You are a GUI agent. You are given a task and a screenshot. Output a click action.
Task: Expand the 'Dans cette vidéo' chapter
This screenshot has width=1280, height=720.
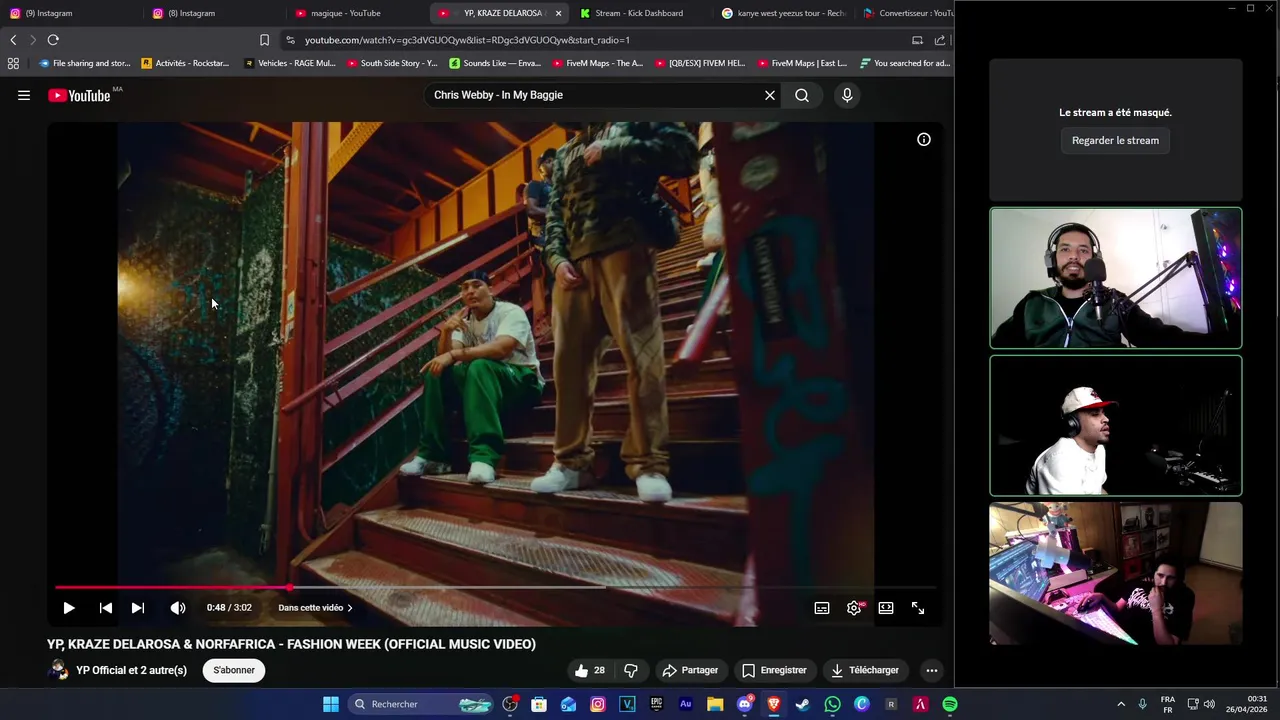(315, 608)
